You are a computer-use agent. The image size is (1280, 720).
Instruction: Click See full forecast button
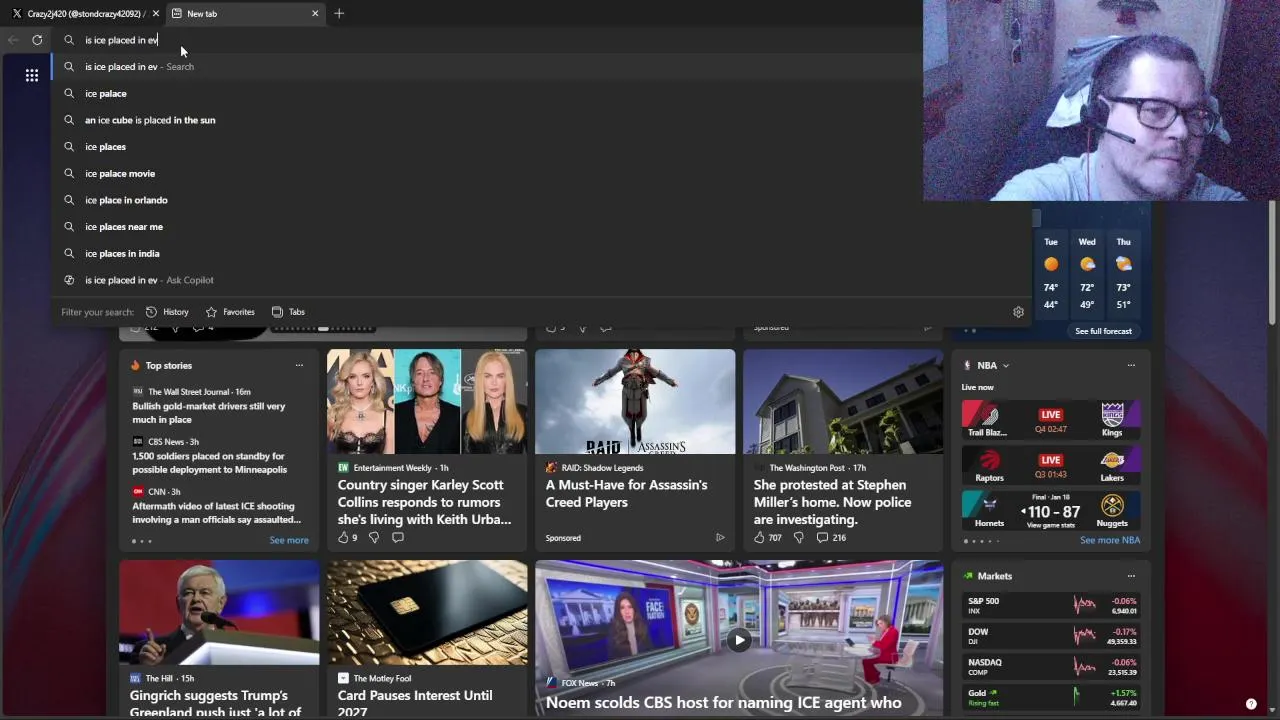(x=1103, y=331)
